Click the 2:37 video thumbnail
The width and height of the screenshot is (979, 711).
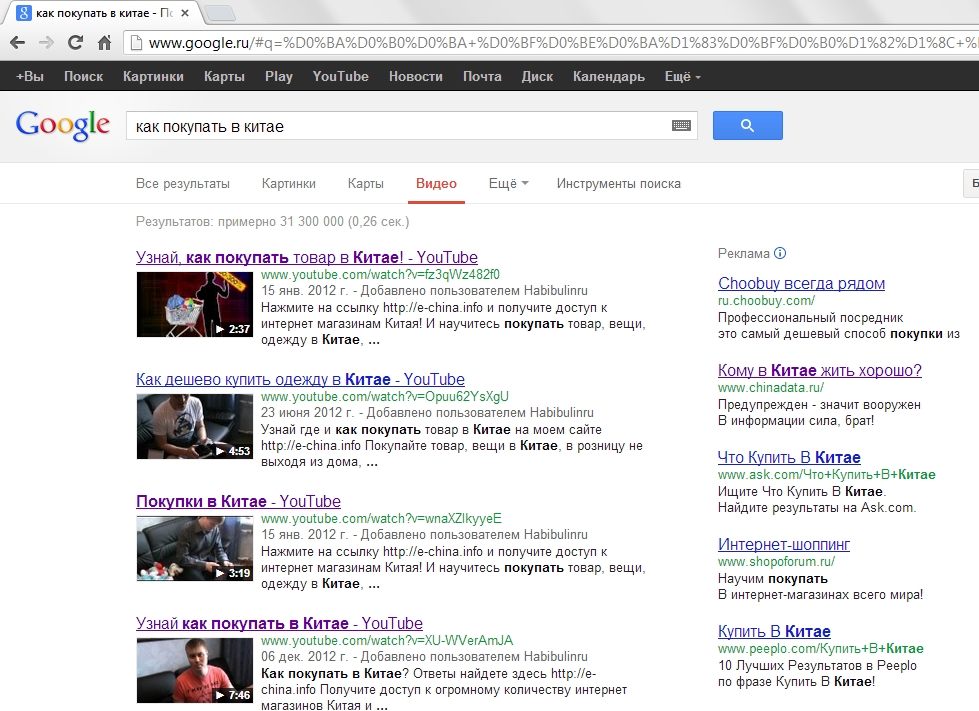pos(194,304)
